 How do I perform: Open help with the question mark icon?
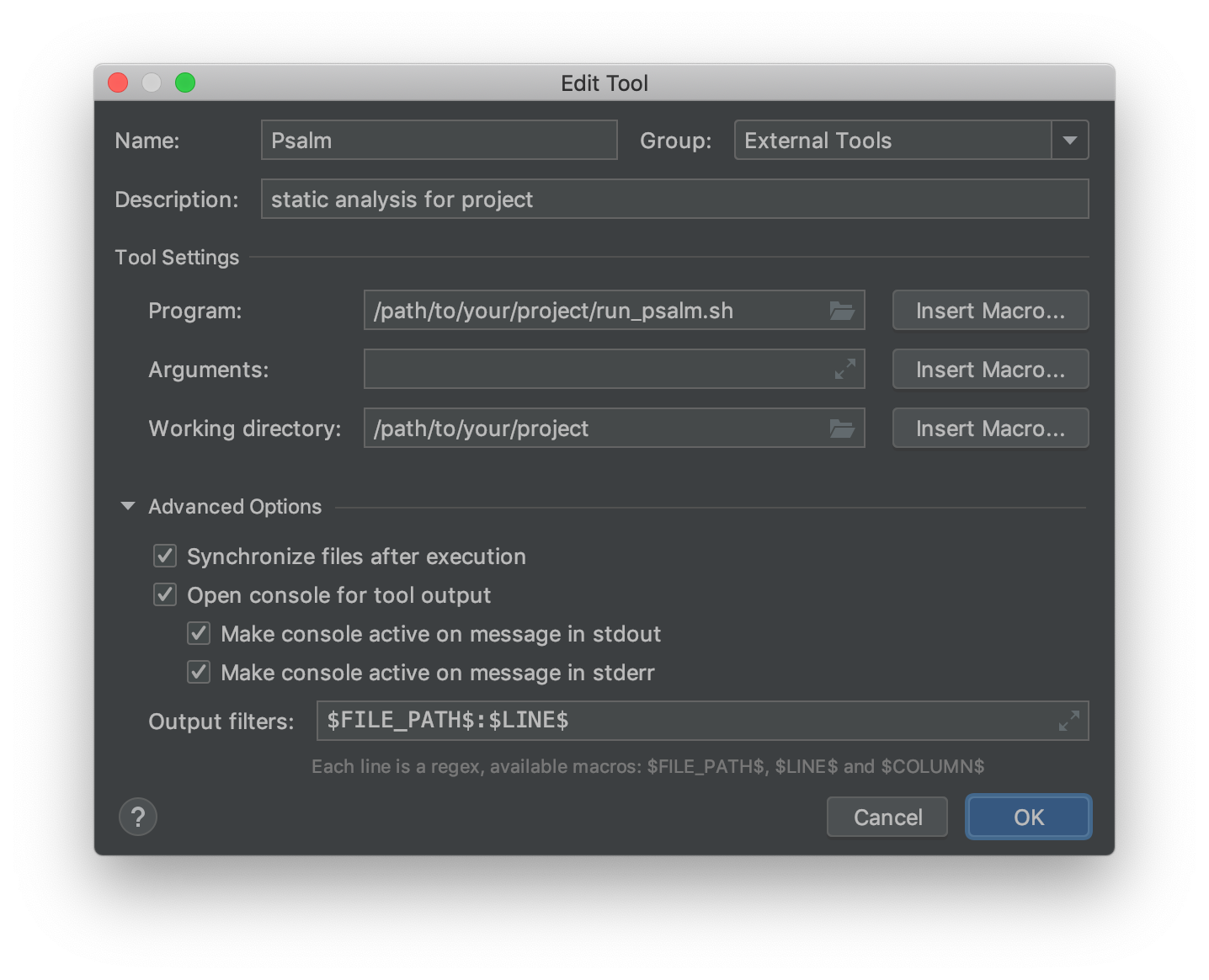point(138,817)
